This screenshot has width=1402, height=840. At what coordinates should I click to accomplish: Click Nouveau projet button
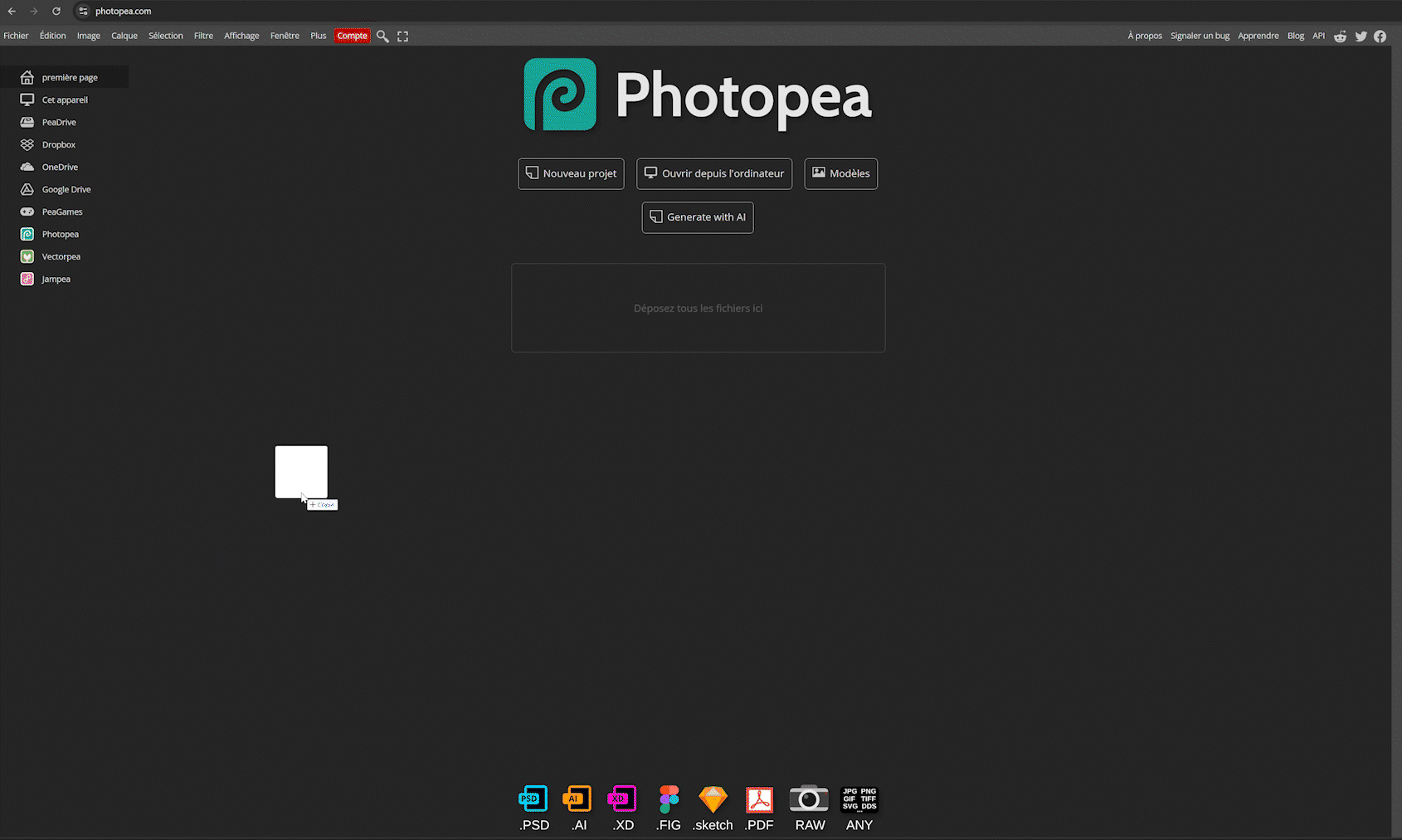(571, 173)
